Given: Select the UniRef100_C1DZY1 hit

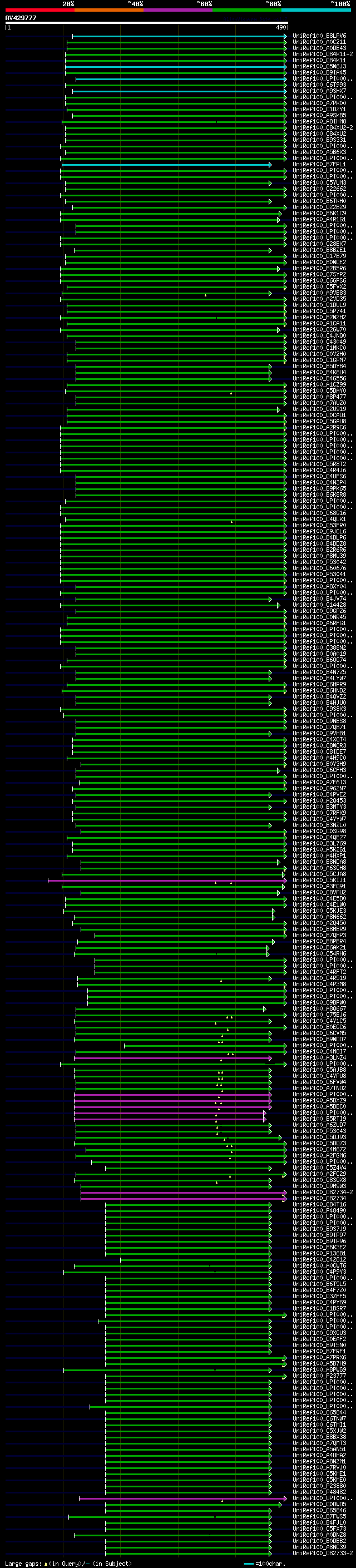Looking at the screenshot, I should (x=319, y=109).
